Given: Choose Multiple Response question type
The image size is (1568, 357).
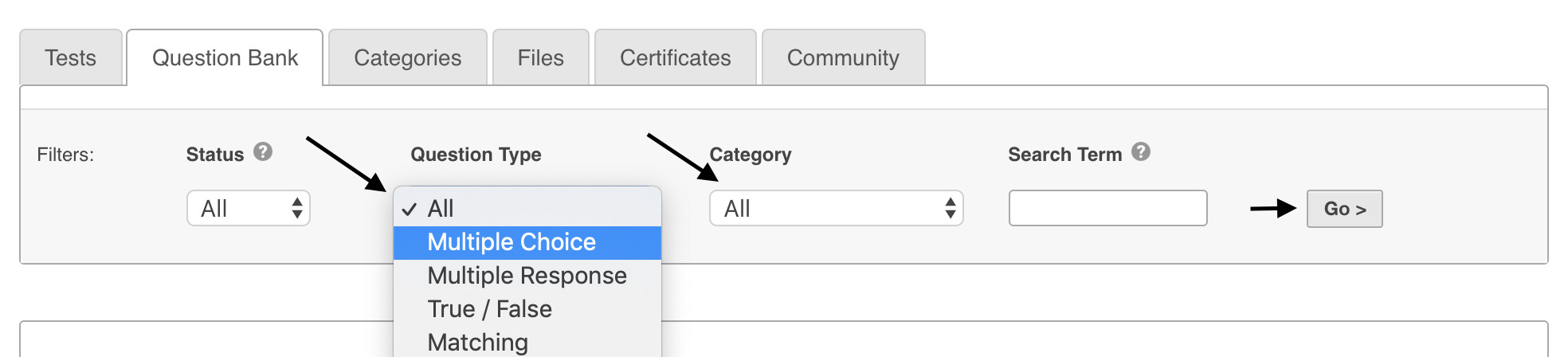Looking at the screenshot, I should point(527,276).
